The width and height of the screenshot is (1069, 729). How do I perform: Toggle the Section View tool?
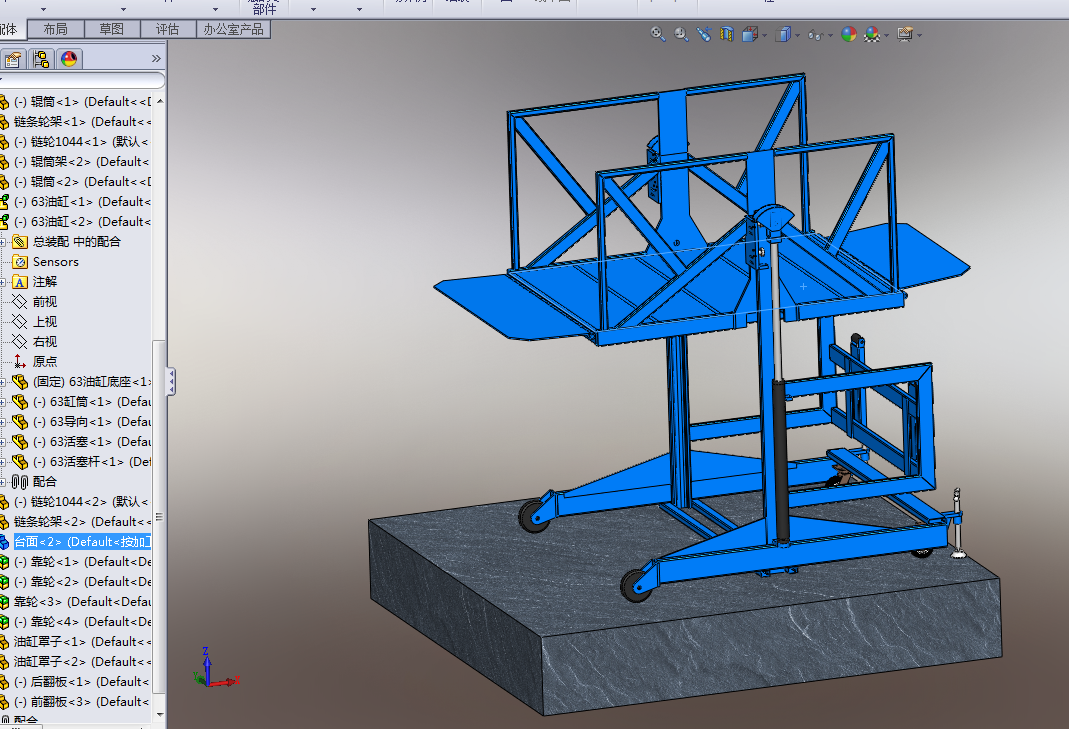[x=727, y=34]
